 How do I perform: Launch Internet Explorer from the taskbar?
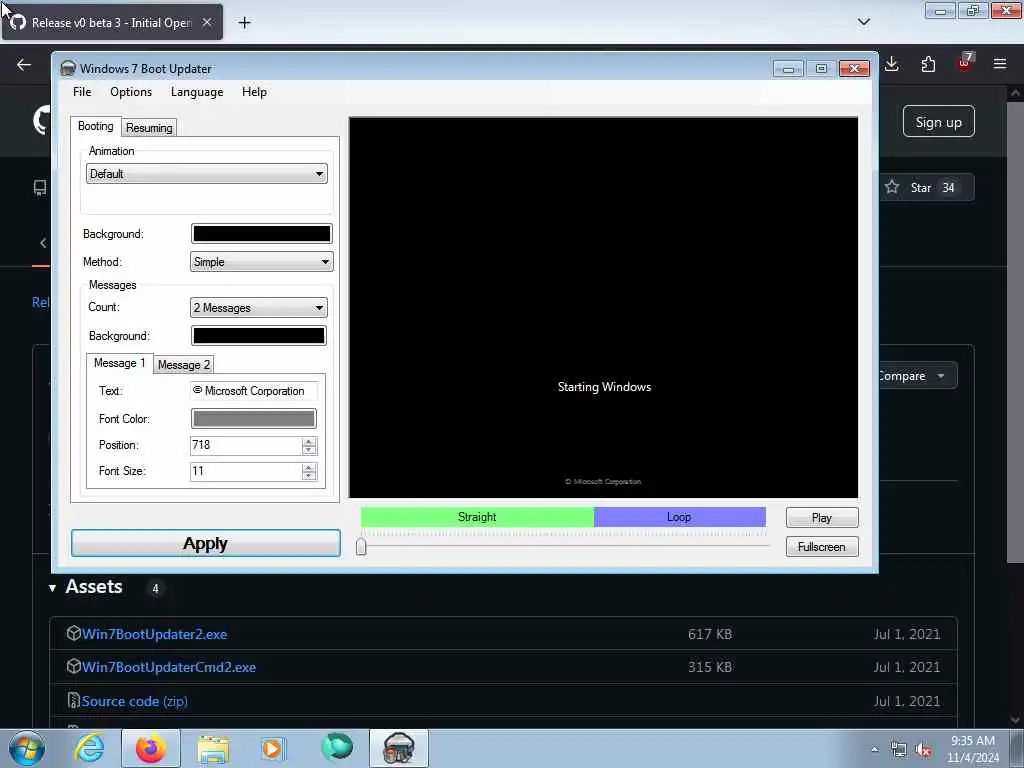pos(89,748)
